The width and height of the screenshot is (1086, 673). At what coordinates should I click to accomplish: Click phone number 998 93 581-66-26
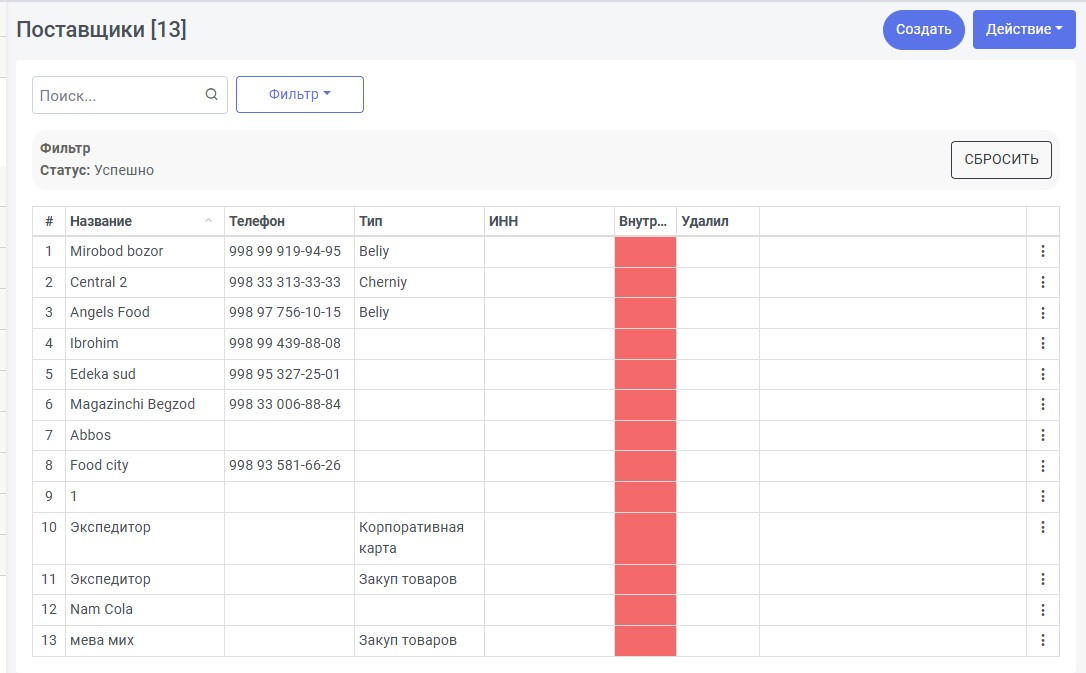pos(285,465)
